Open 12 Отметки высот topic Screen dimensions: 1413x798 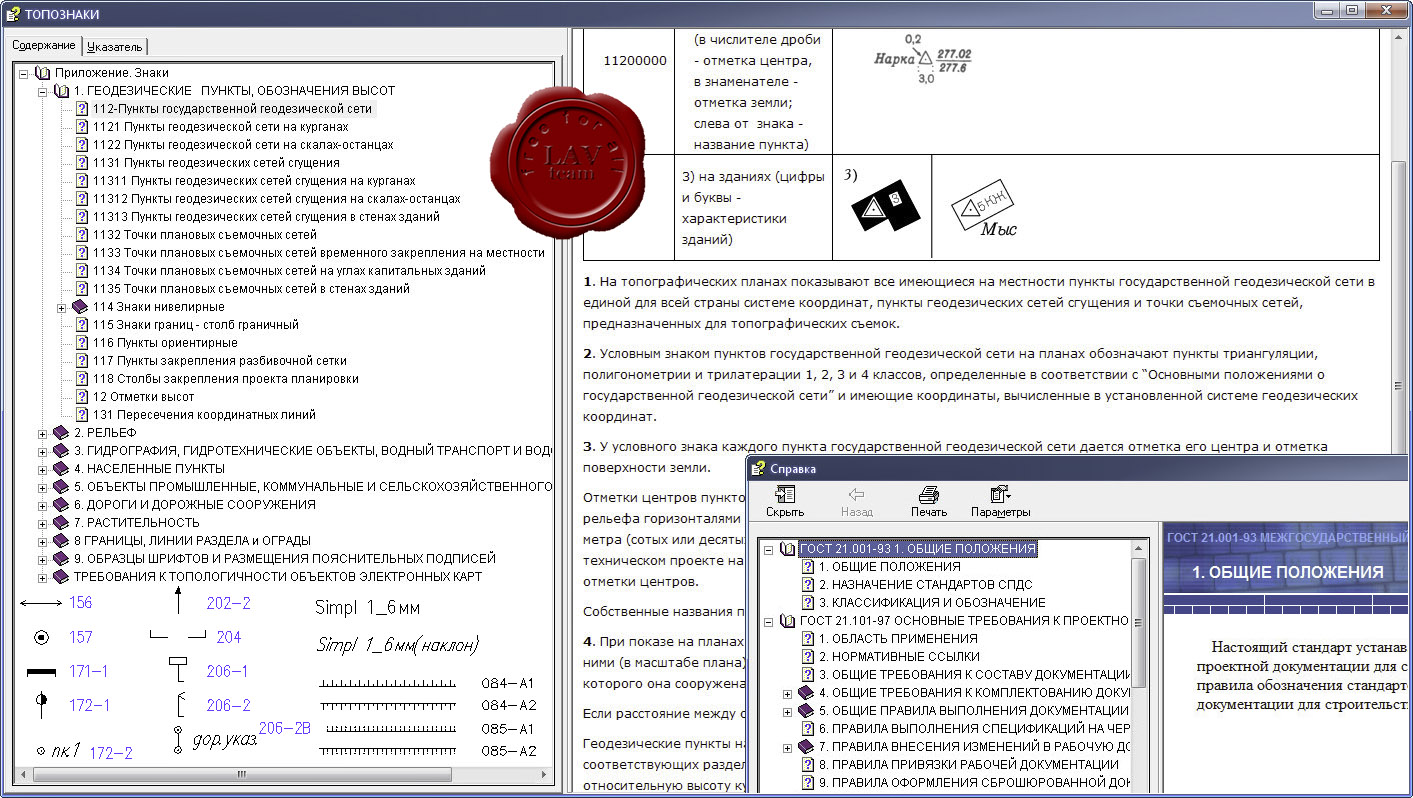[144, 397]
